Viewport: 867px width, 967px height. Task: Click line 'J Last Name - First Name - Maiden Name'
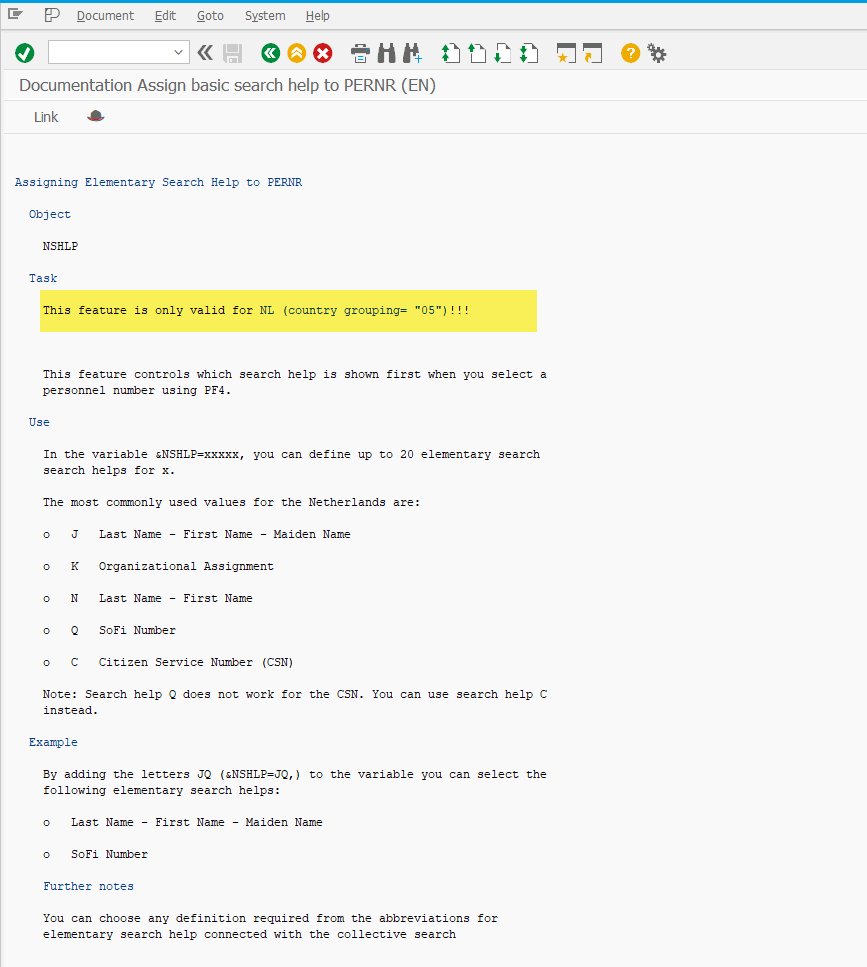tap(210, 534)
